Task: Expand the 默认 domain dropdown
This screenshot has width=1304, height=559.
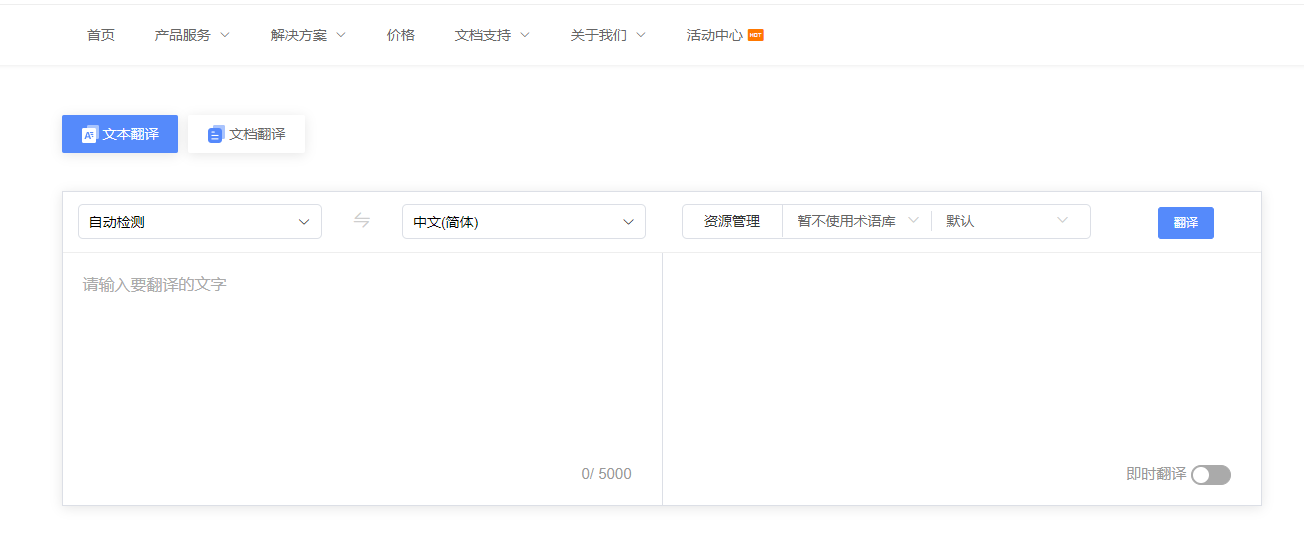Action: [1007, 221]
